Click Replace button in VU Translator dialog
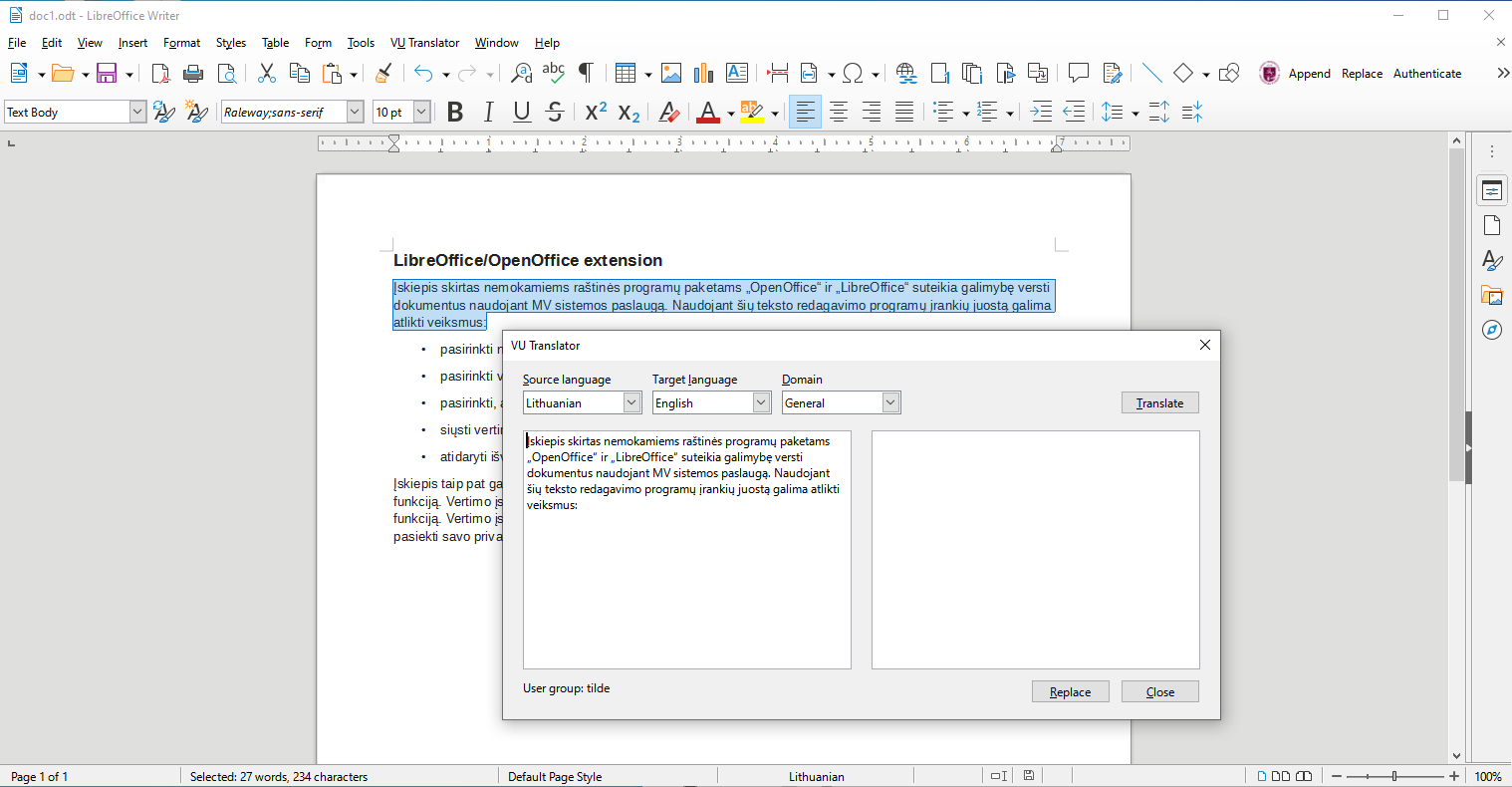This screenshot has height=787, width=1512. (x=1071, y=691)
